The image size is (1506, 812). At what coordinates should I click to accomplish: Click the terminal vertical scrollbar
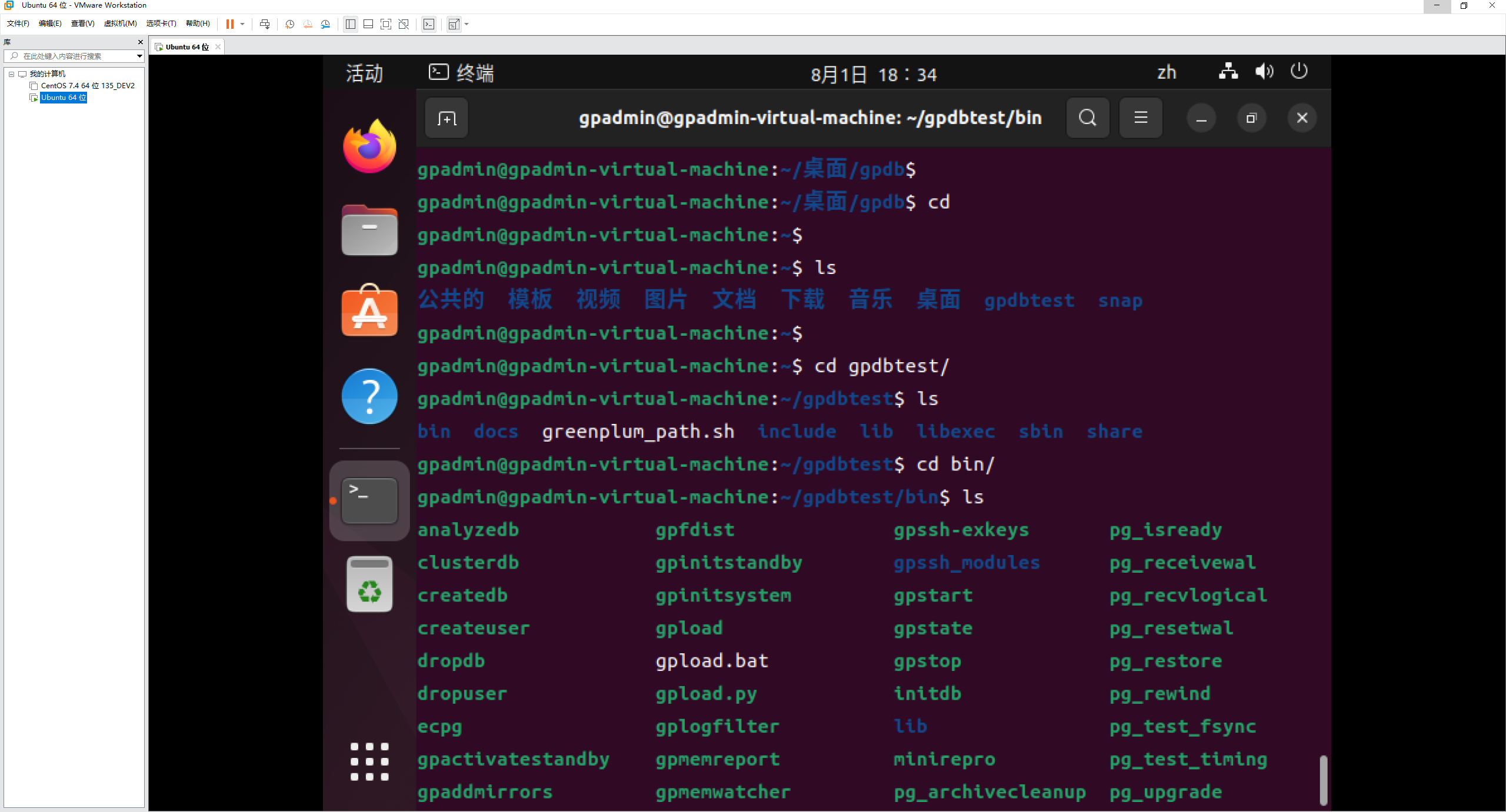[1323, 780]
